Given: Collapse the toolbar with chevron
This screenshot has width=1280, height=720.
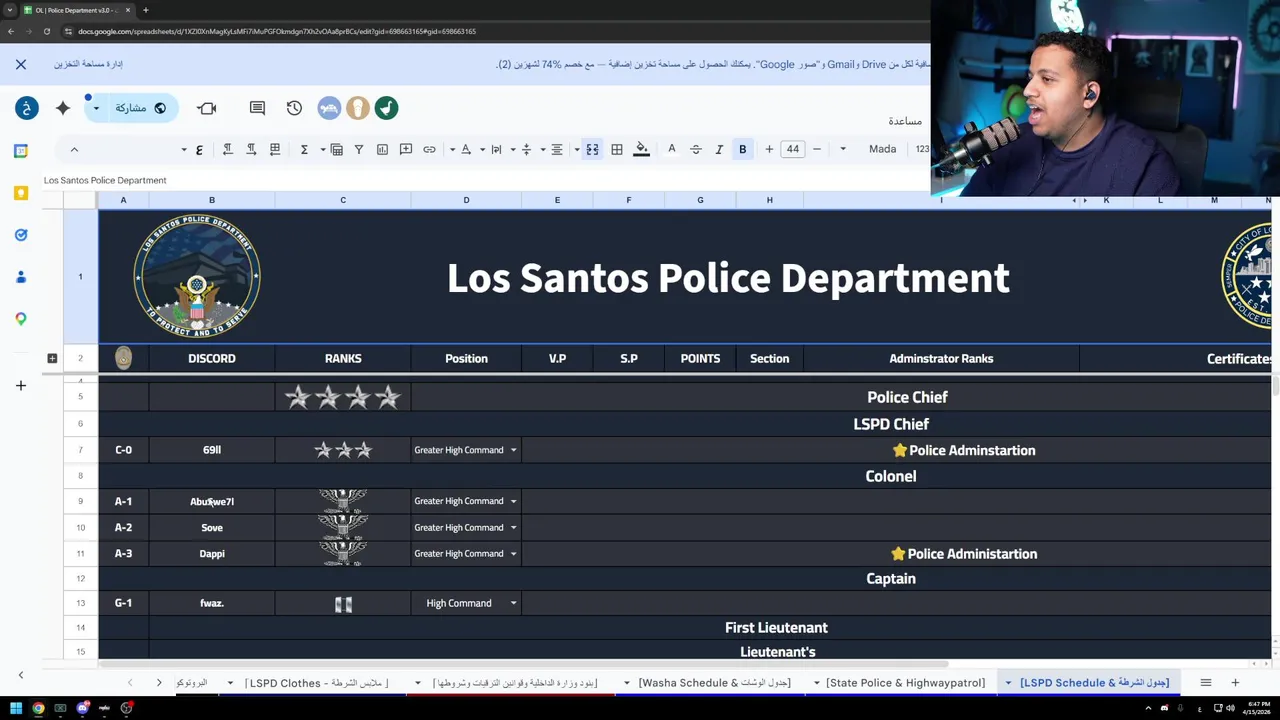Looking at the screenshot, I should (74, 149).
